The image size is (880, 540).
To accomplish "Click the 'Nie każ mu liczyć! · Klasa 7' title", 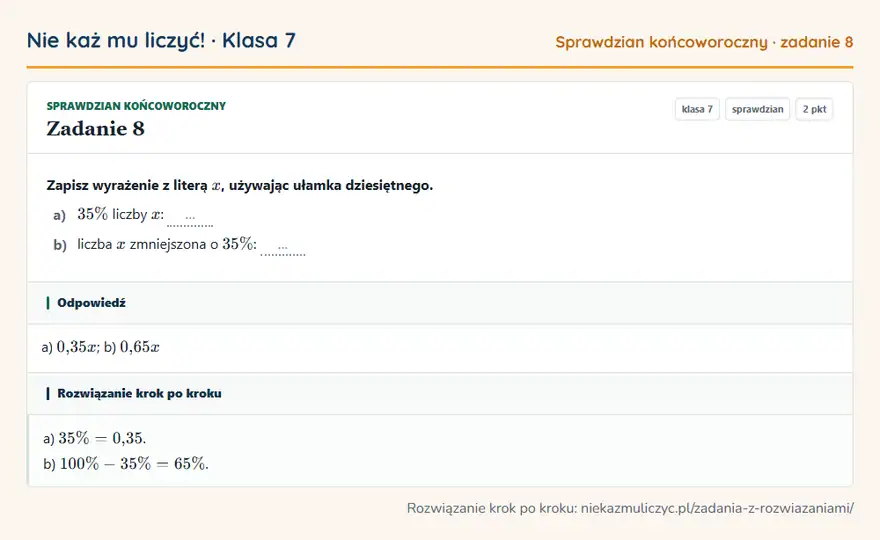I will pyautogui.click(x=161, y=40).
